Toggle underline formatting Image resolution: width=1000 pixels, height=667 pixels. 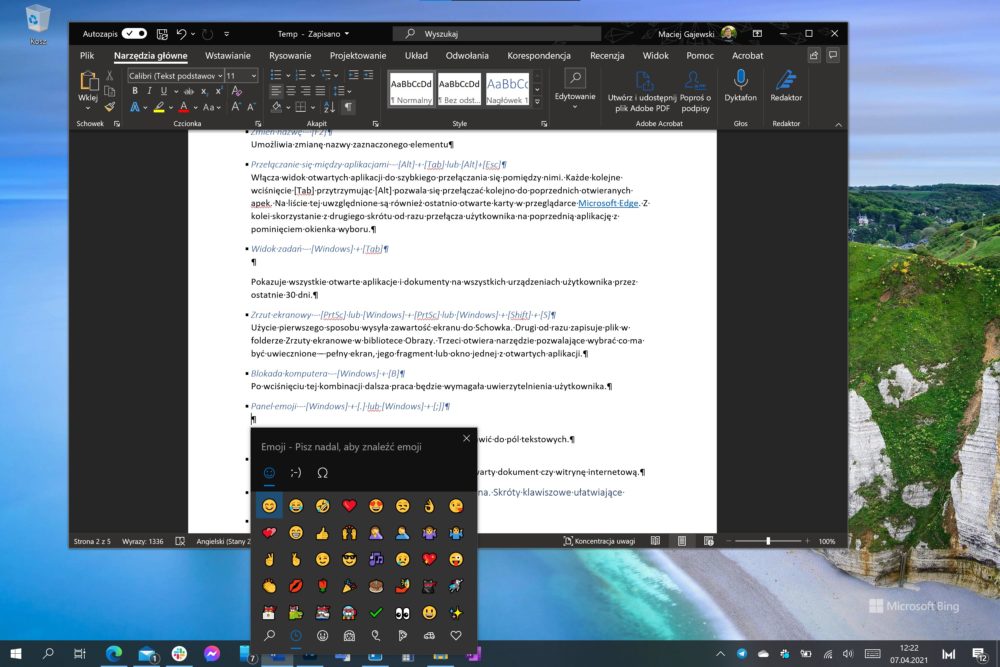164,91
